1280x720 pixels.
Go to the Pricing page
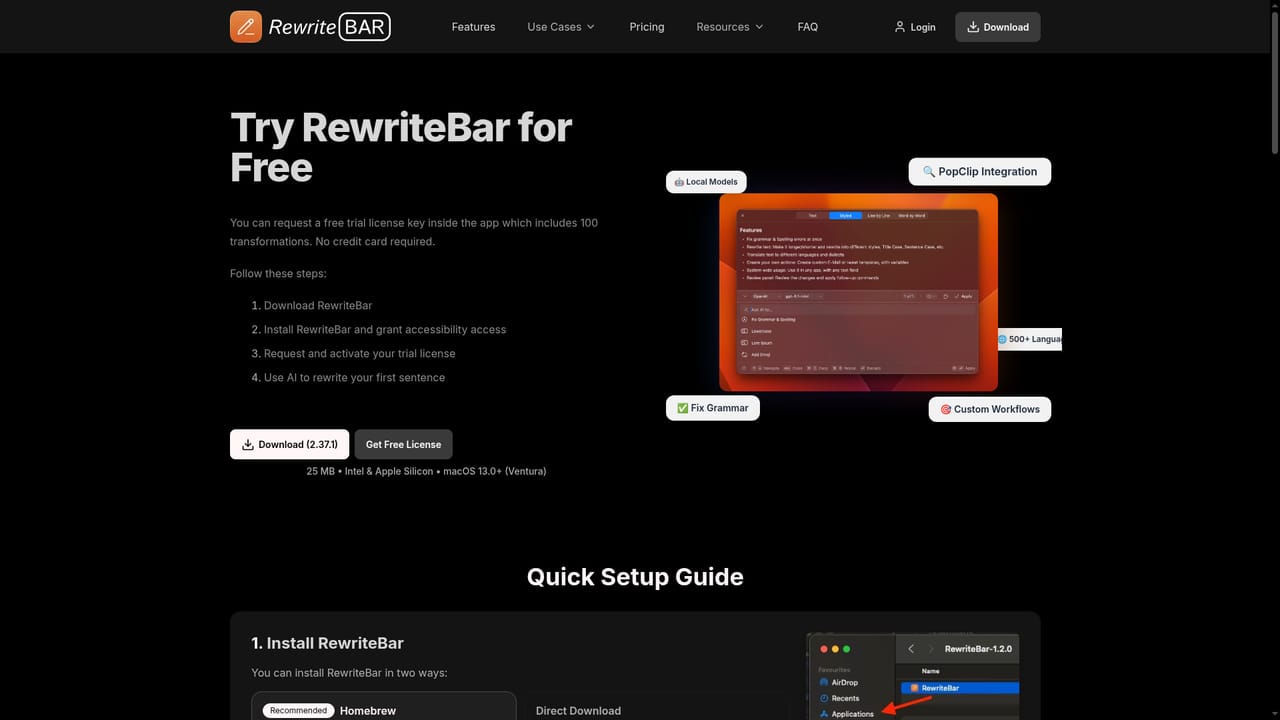click(x=647, y=27)
